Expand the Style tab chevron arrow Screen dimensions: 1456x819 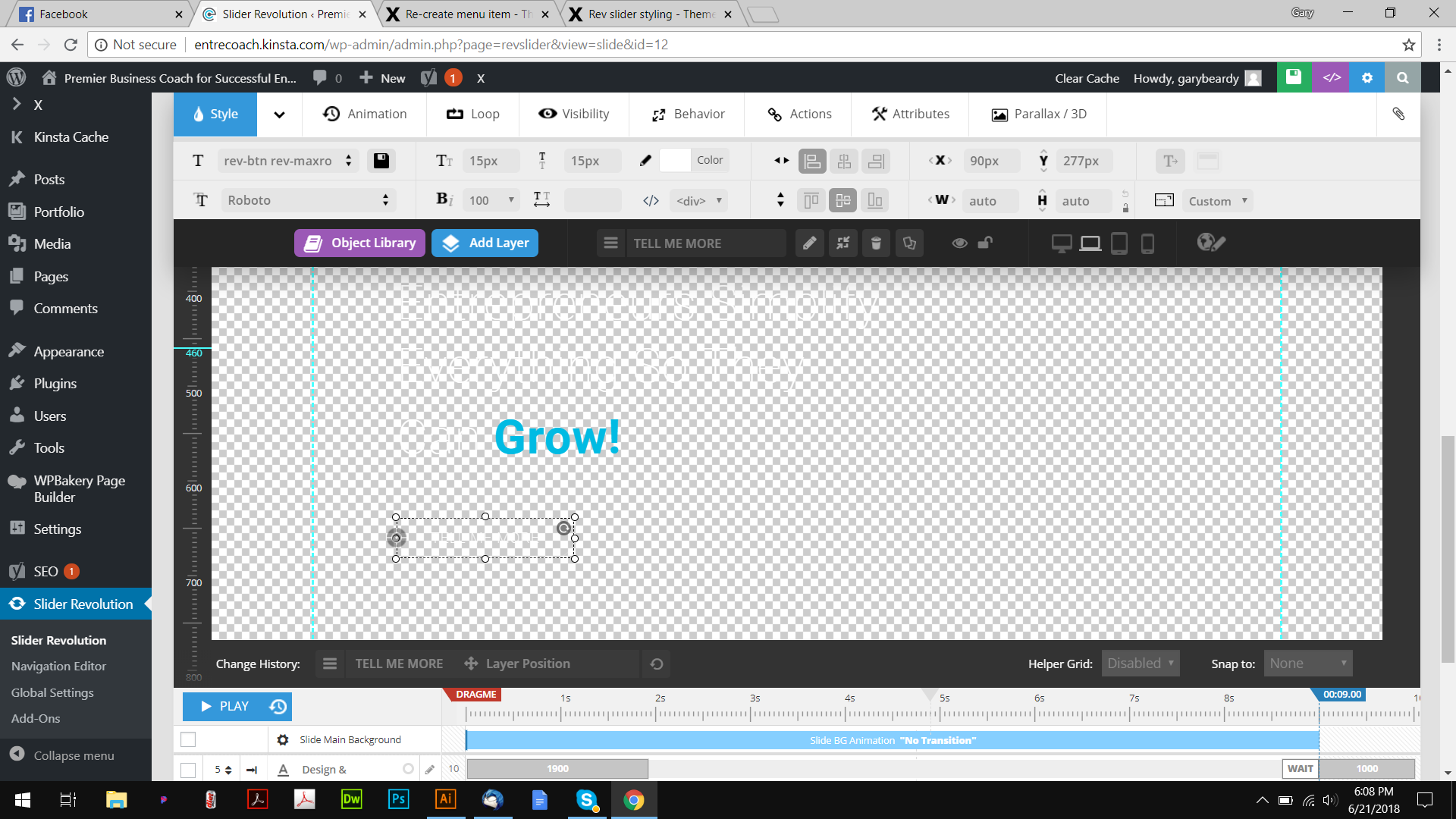(x=279, y=115)
